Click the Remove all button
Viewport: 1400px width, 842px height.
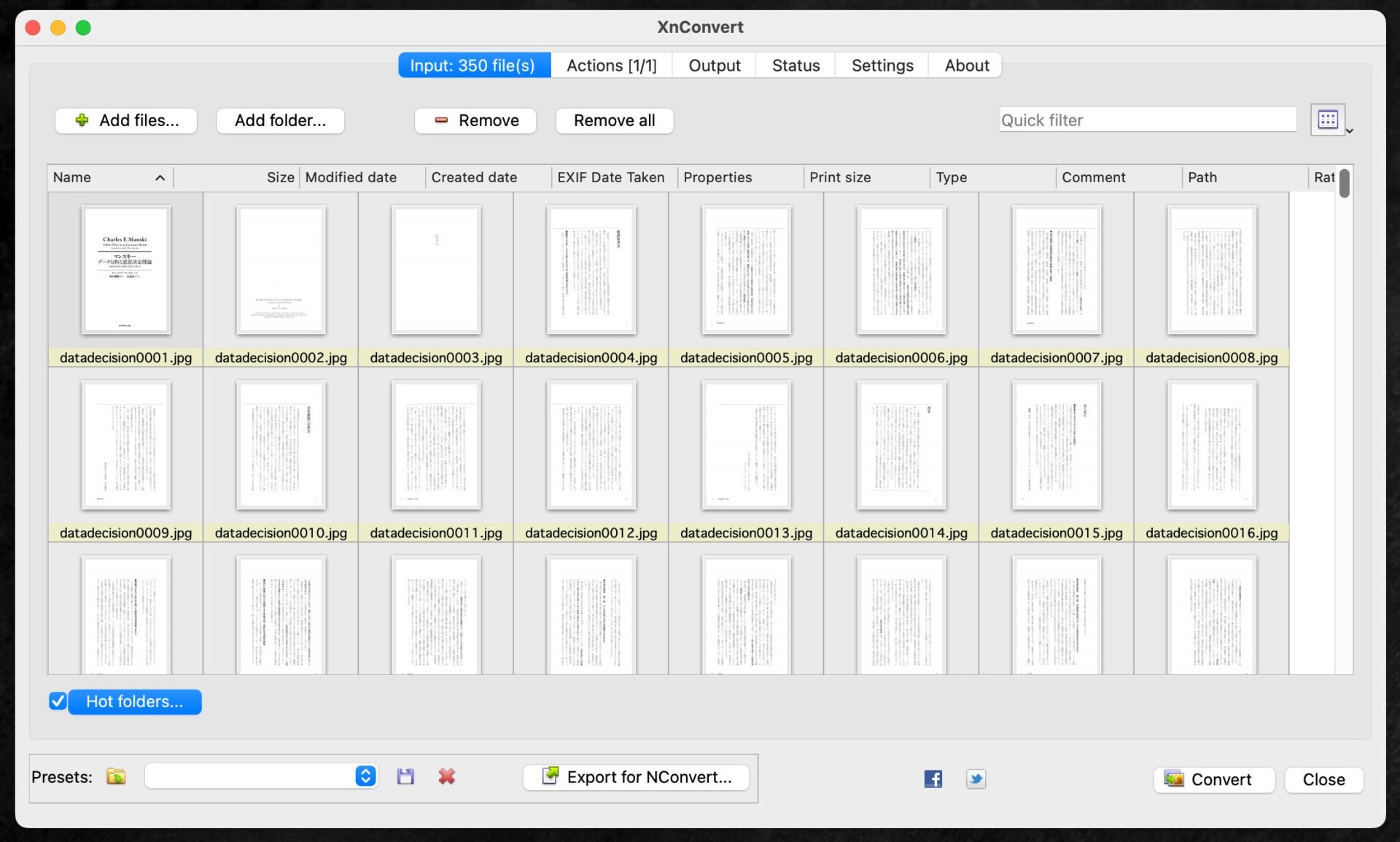pyautogui.click(x=614, y=120)
